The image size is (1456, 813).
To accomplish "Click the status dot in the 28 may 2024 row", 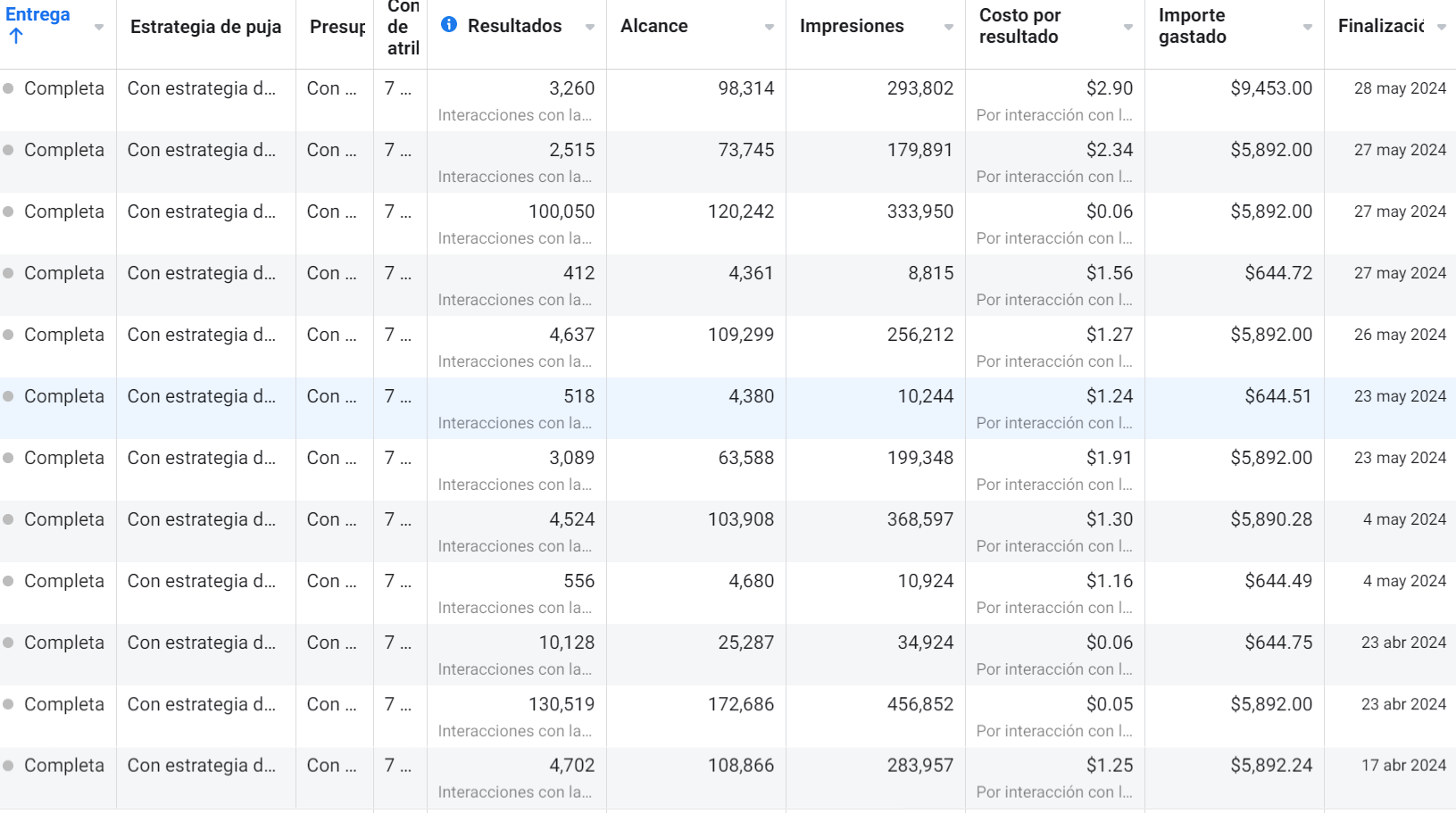I will click(9, 88).
